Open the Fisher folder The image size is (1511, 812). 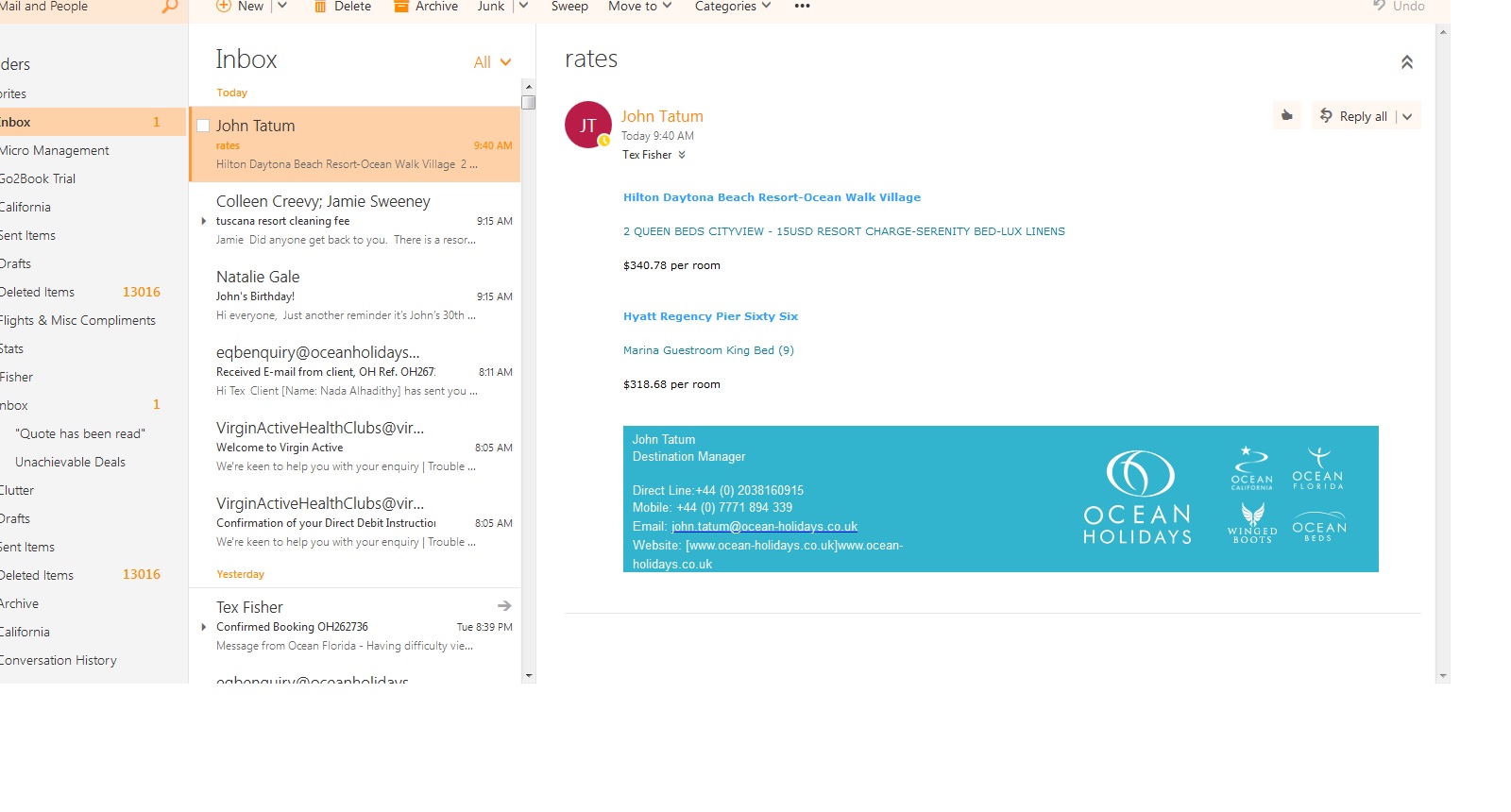point(16,377)
